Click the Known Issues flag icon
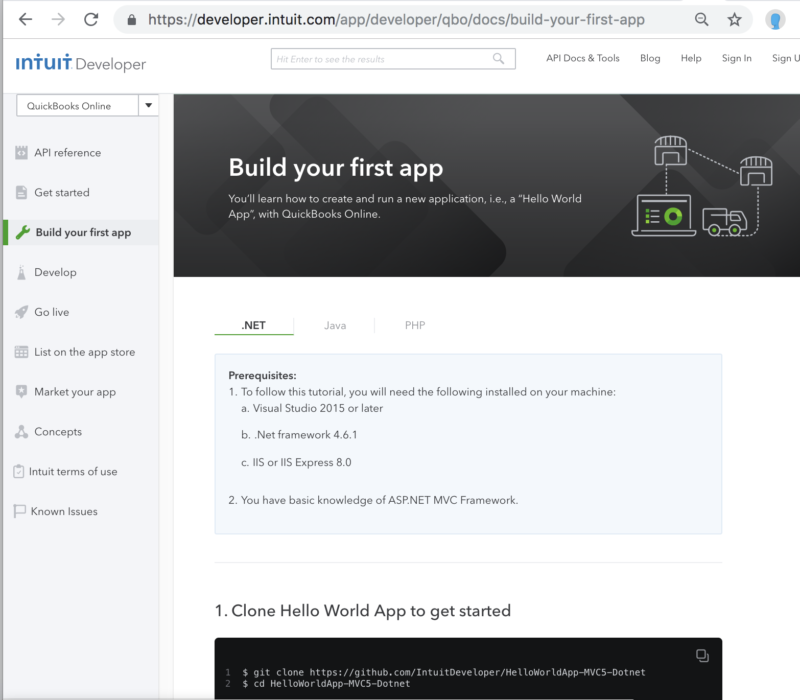Viewport: 800px width, 700px height. pyautogui.click(x=19, y=511)
